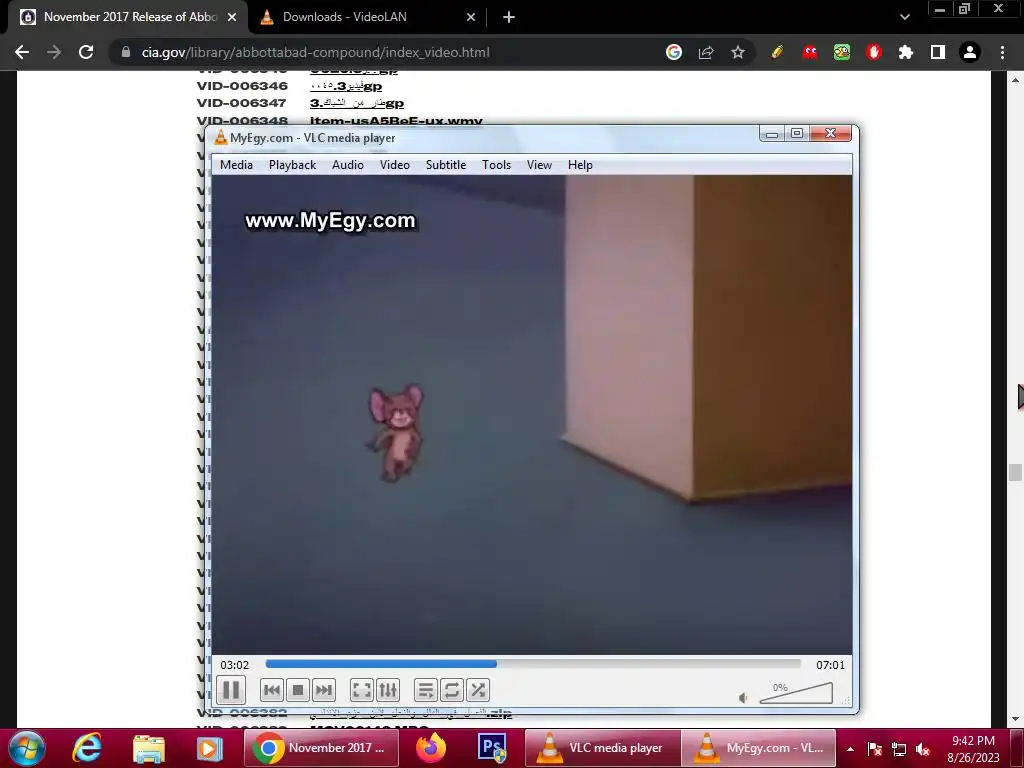Pause the video in VLC

pyautogui.click(x=231, y=690)
